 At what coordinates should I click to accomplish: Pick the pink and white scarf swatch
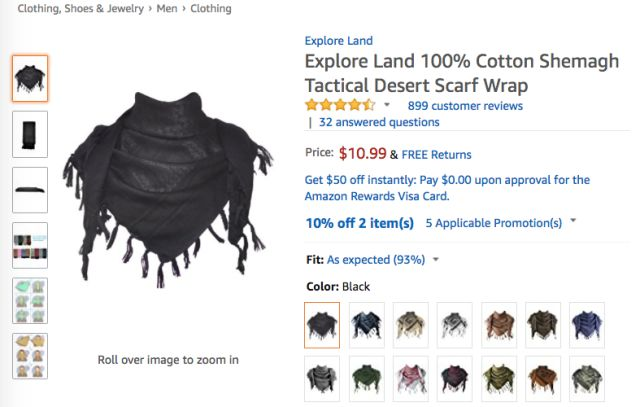pyautogui.click(x=411, y=378)
